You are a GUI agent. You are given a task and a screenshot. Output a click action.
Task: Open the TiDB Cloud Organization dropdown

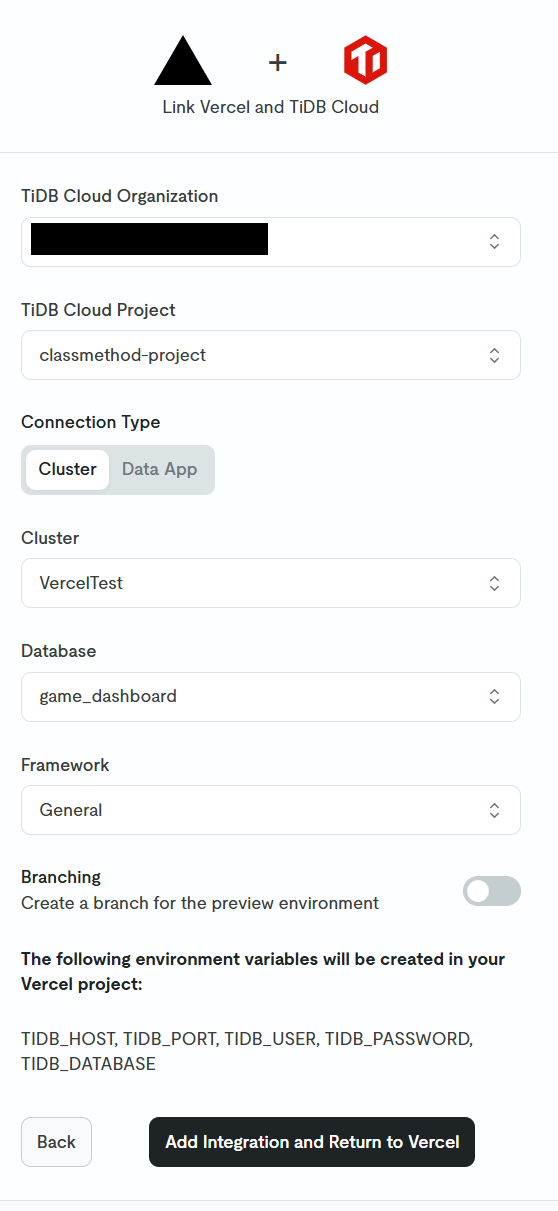coord(271,242)
